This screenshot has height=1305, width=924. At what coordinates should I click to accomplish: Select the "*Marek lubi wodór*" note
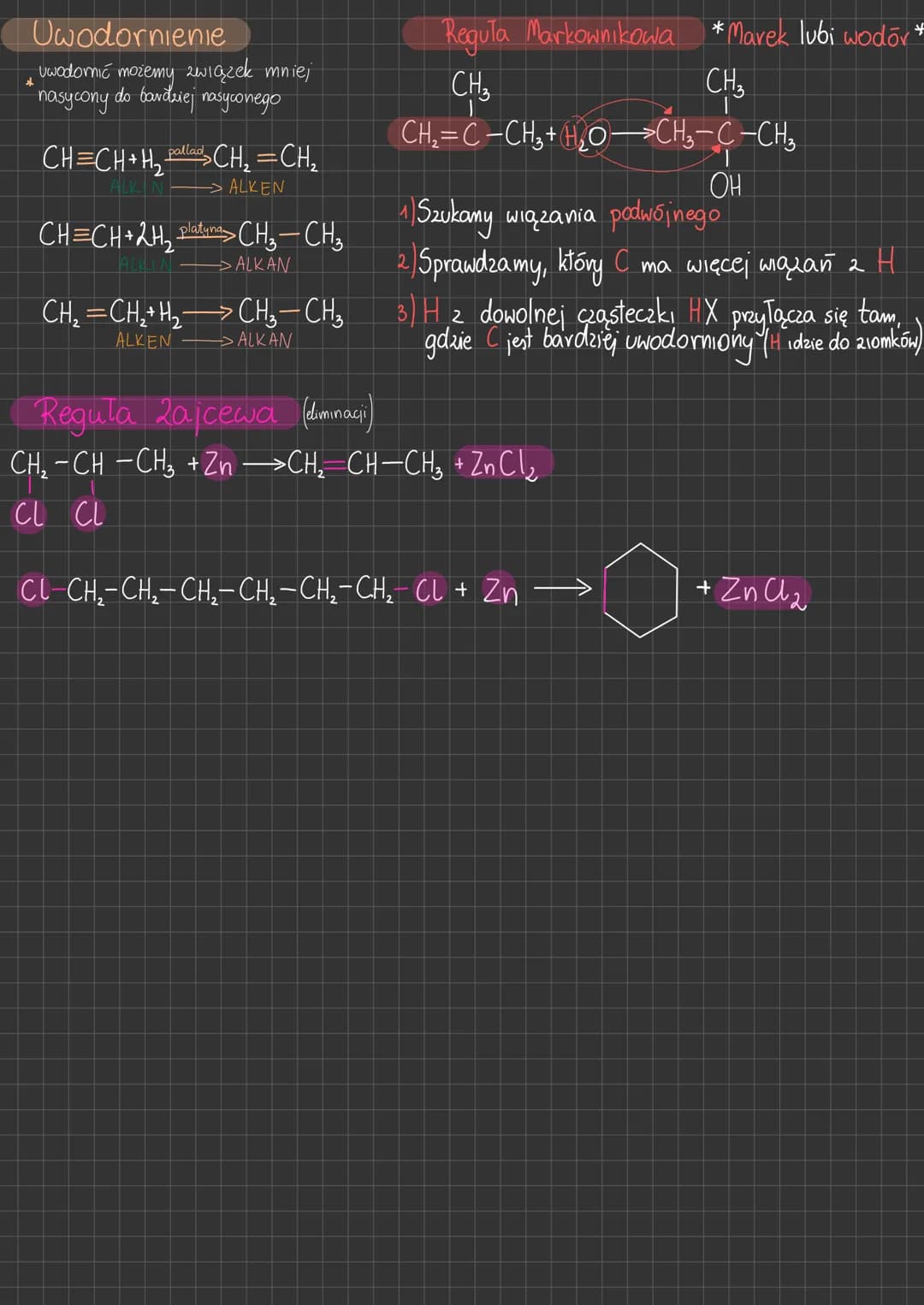pos(817,34)
